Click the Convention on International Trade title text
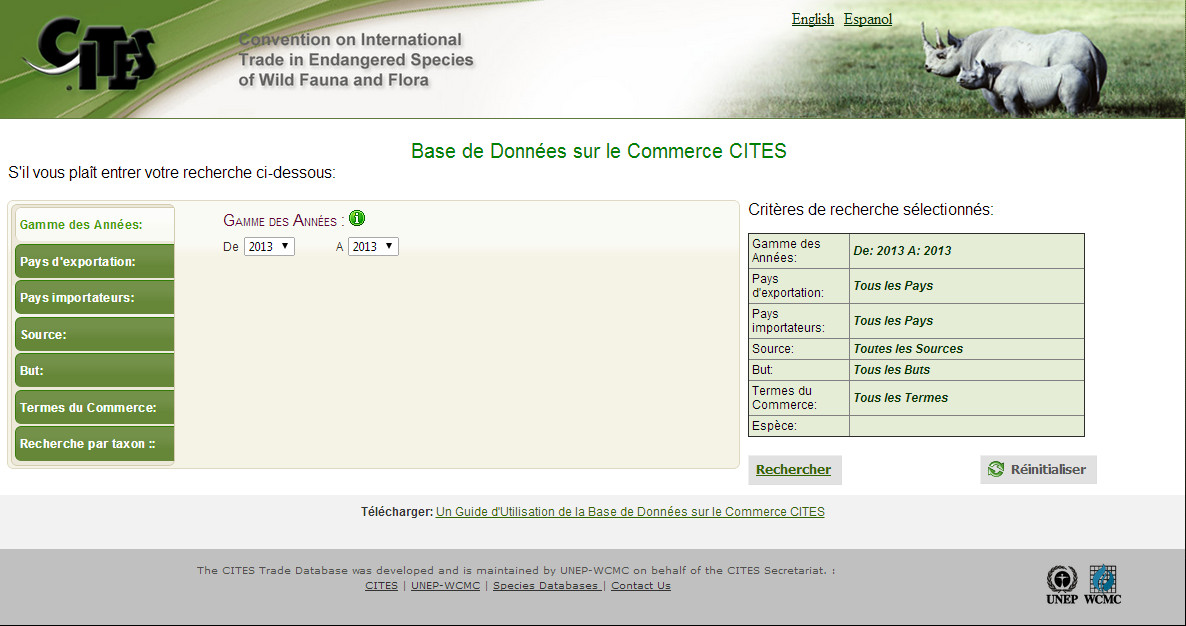This screenshot has height=626, width=1186. tap(355, 60)
